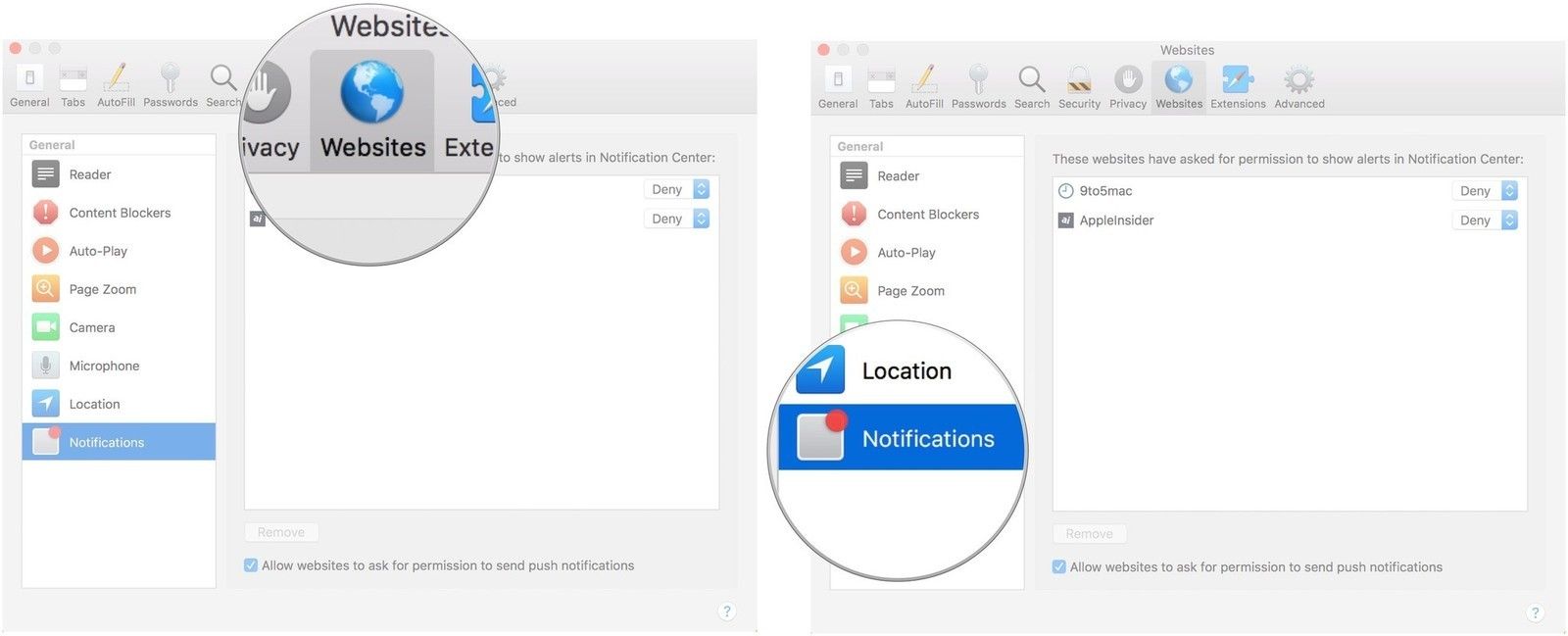This screenshot has height=636, width=1568.
Task: Click the AutoFill pencil icon in the right window
Action: coord(923,86)
